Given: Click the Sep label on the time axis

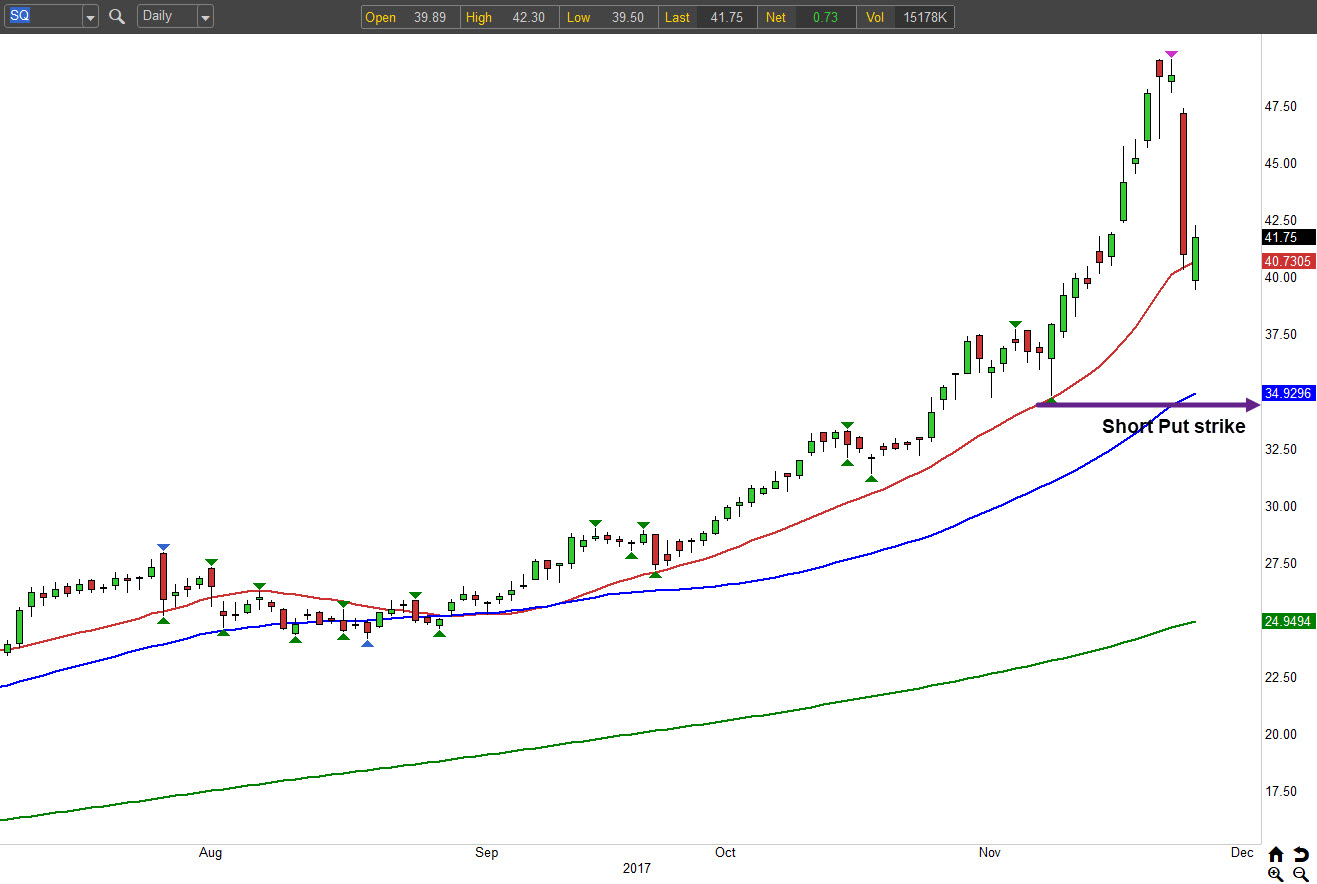Looking at the screenshot, I should (486, 853).
